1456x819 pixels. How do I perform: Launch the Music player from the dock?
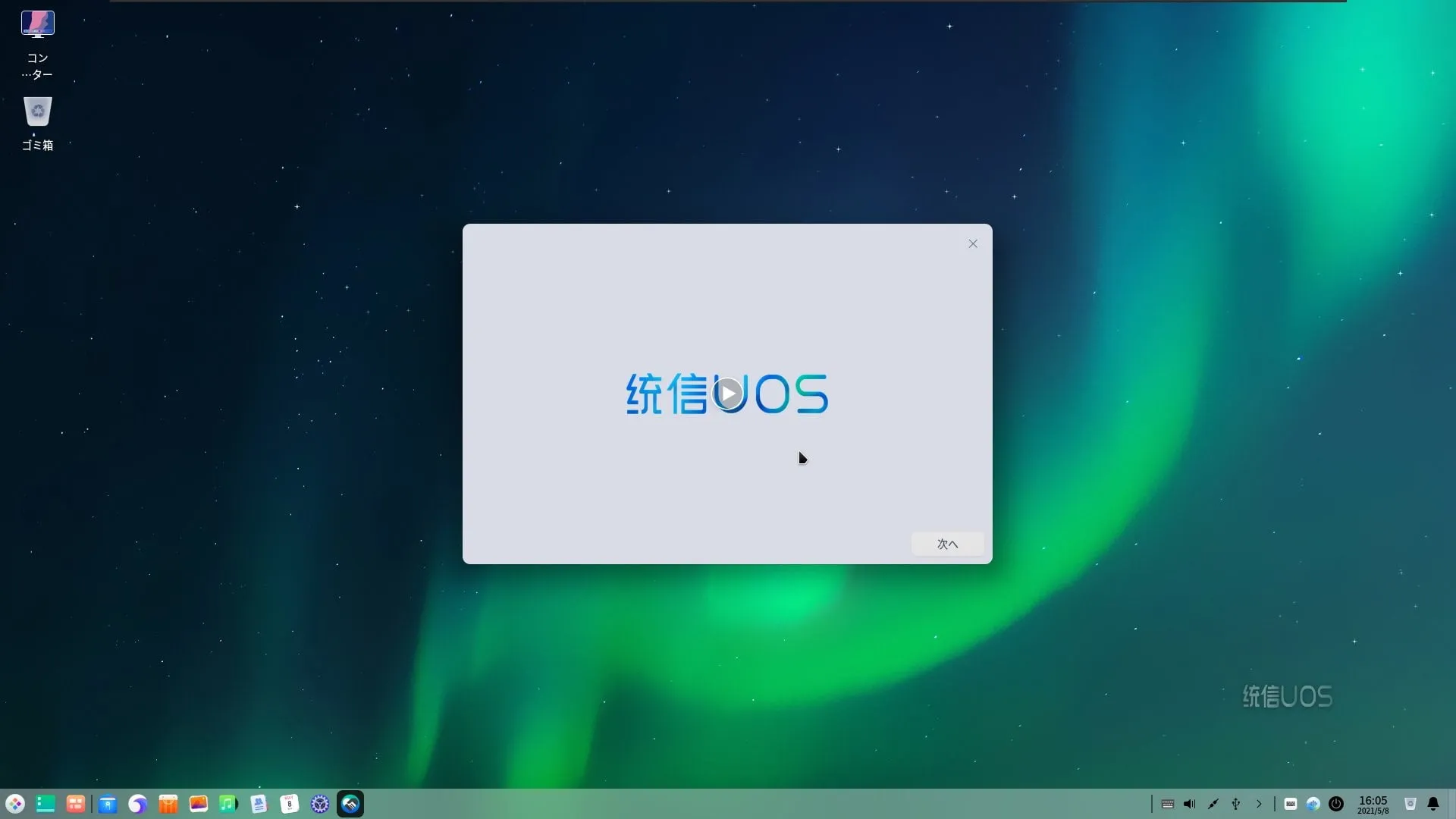[x=228, y=804]
